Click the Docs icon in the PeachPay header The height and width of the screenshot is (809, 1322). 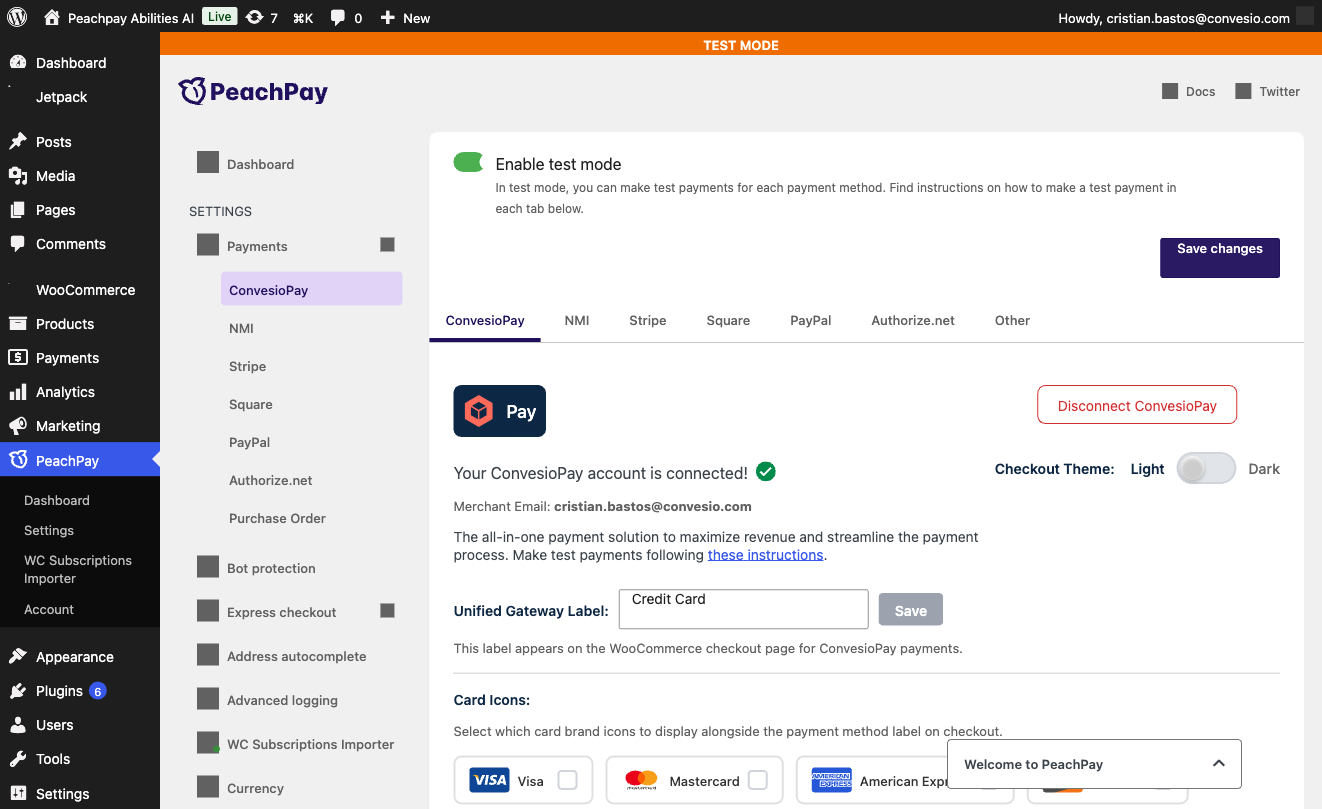(1170, 91)
